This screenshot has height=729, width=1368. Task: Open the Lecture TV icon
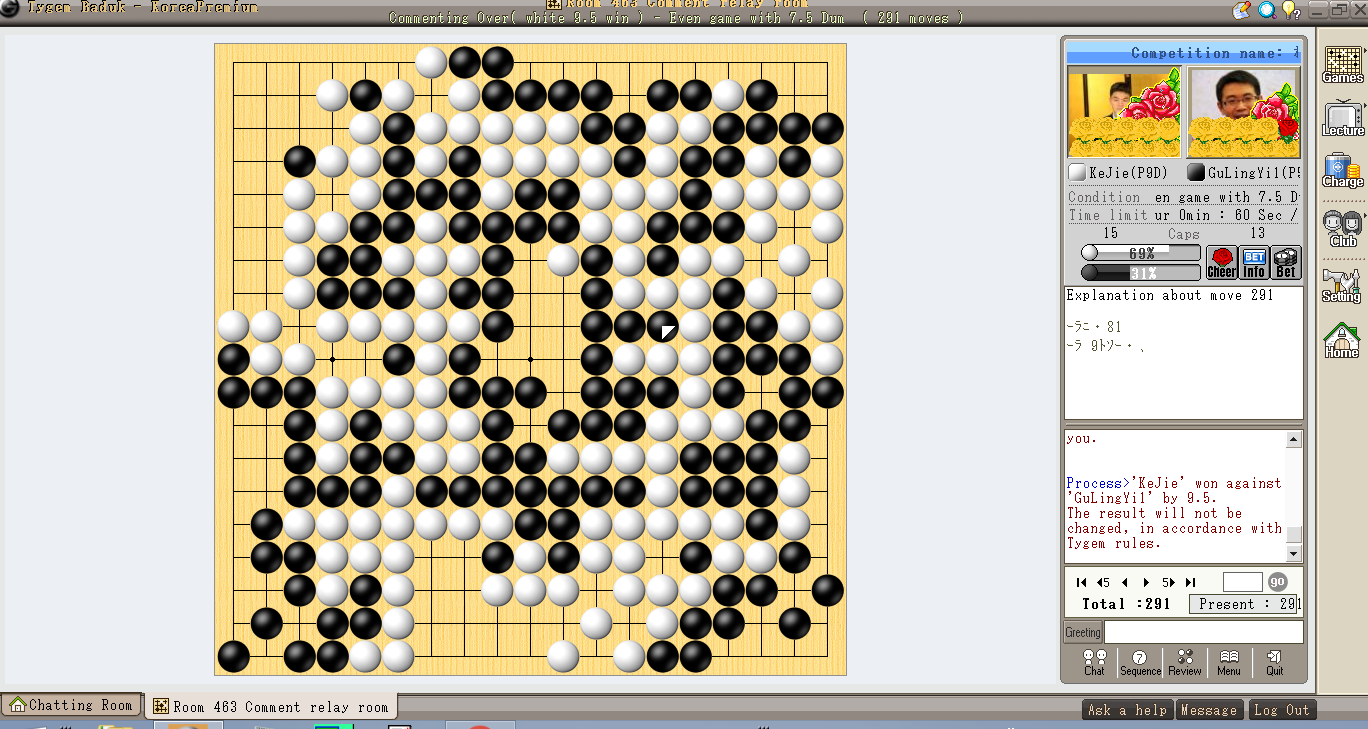click(1342, 118)
